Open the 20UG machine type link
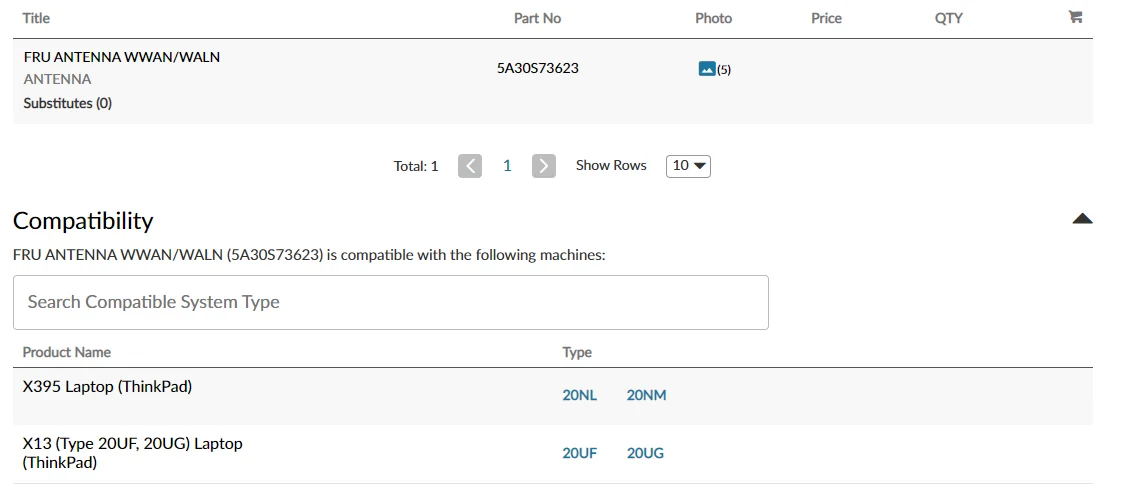Screen dimensions: 1125x495 645,453
